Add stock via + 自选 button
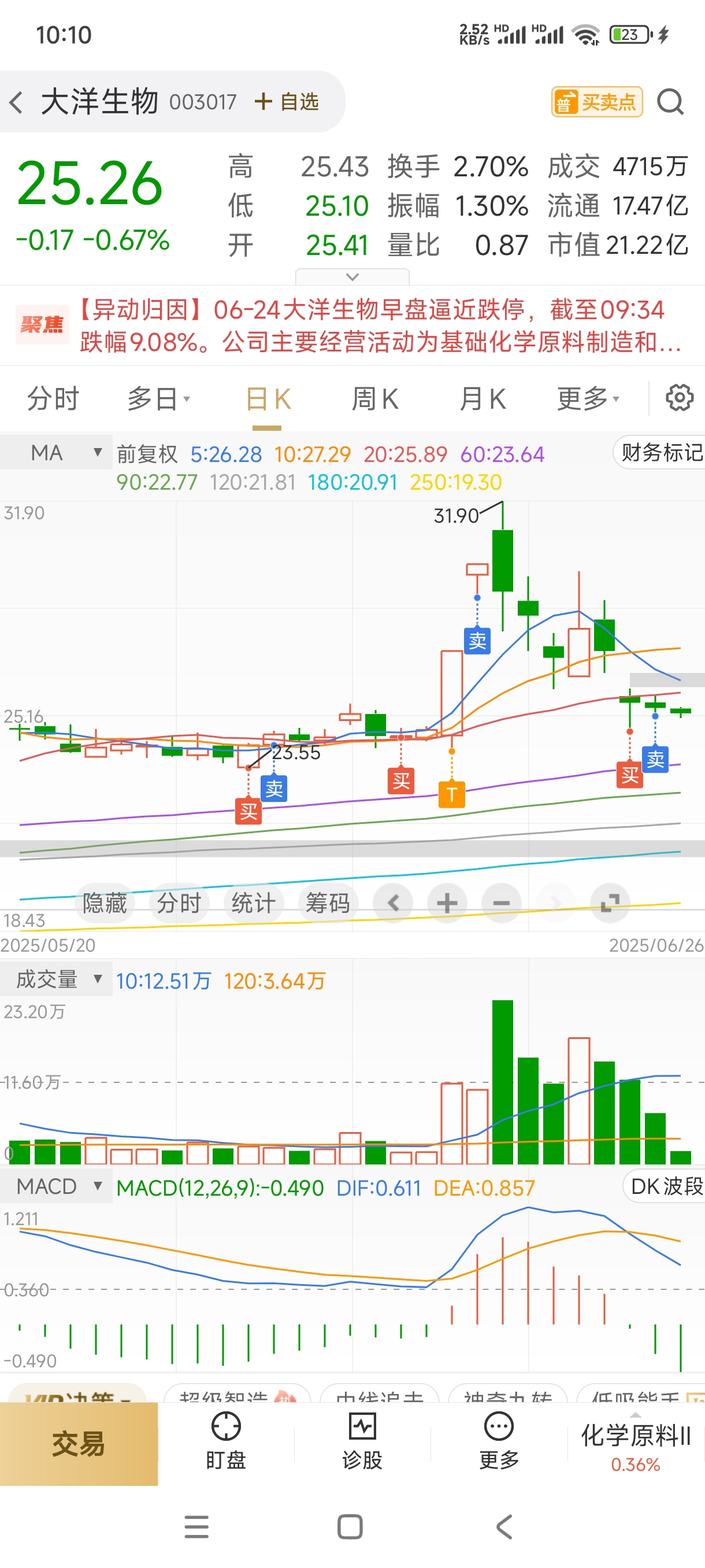 pyautogui.click(x=287, y=102)
